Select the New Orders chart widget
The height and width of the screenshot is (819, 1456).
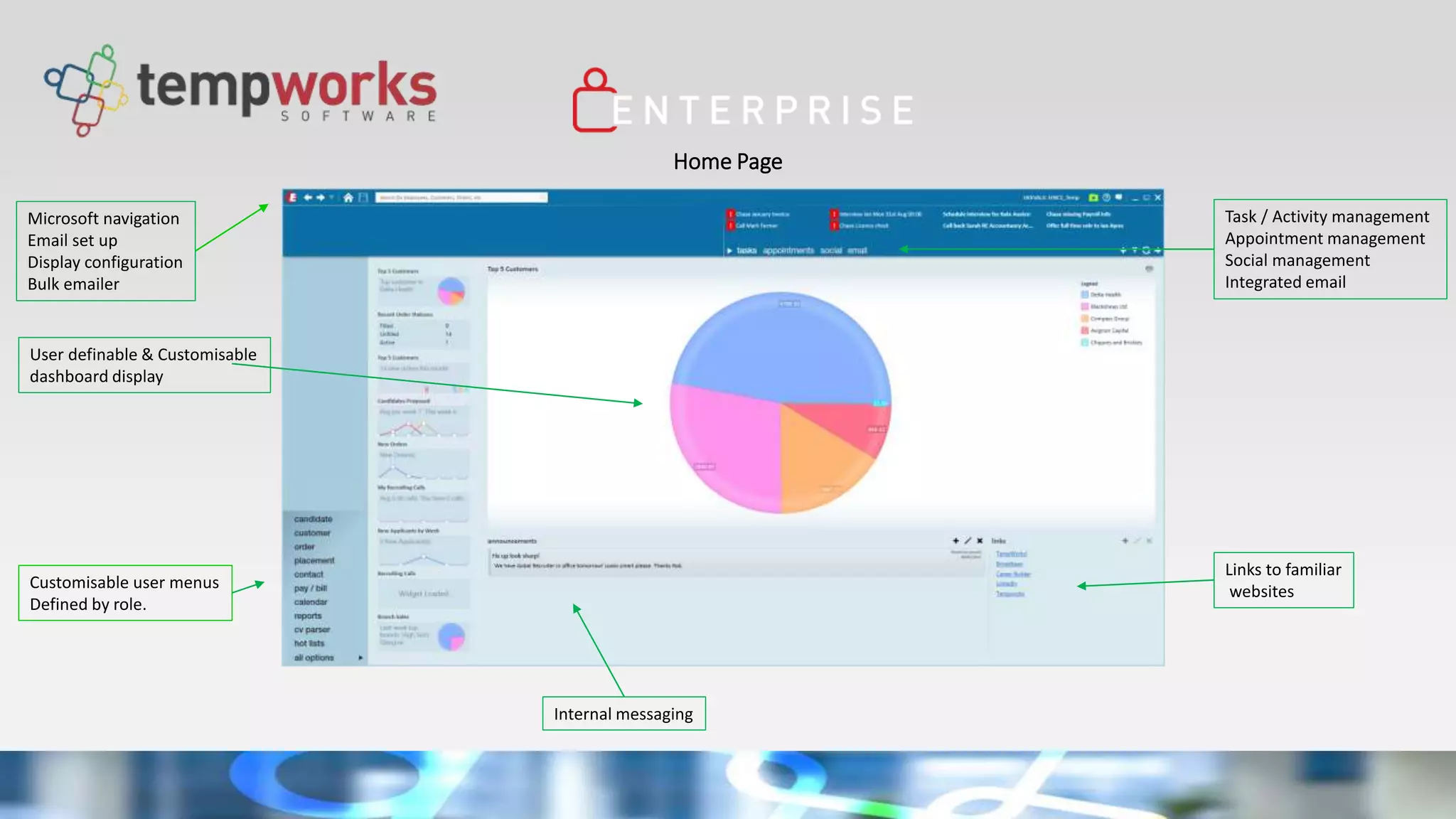click(423, 465)
